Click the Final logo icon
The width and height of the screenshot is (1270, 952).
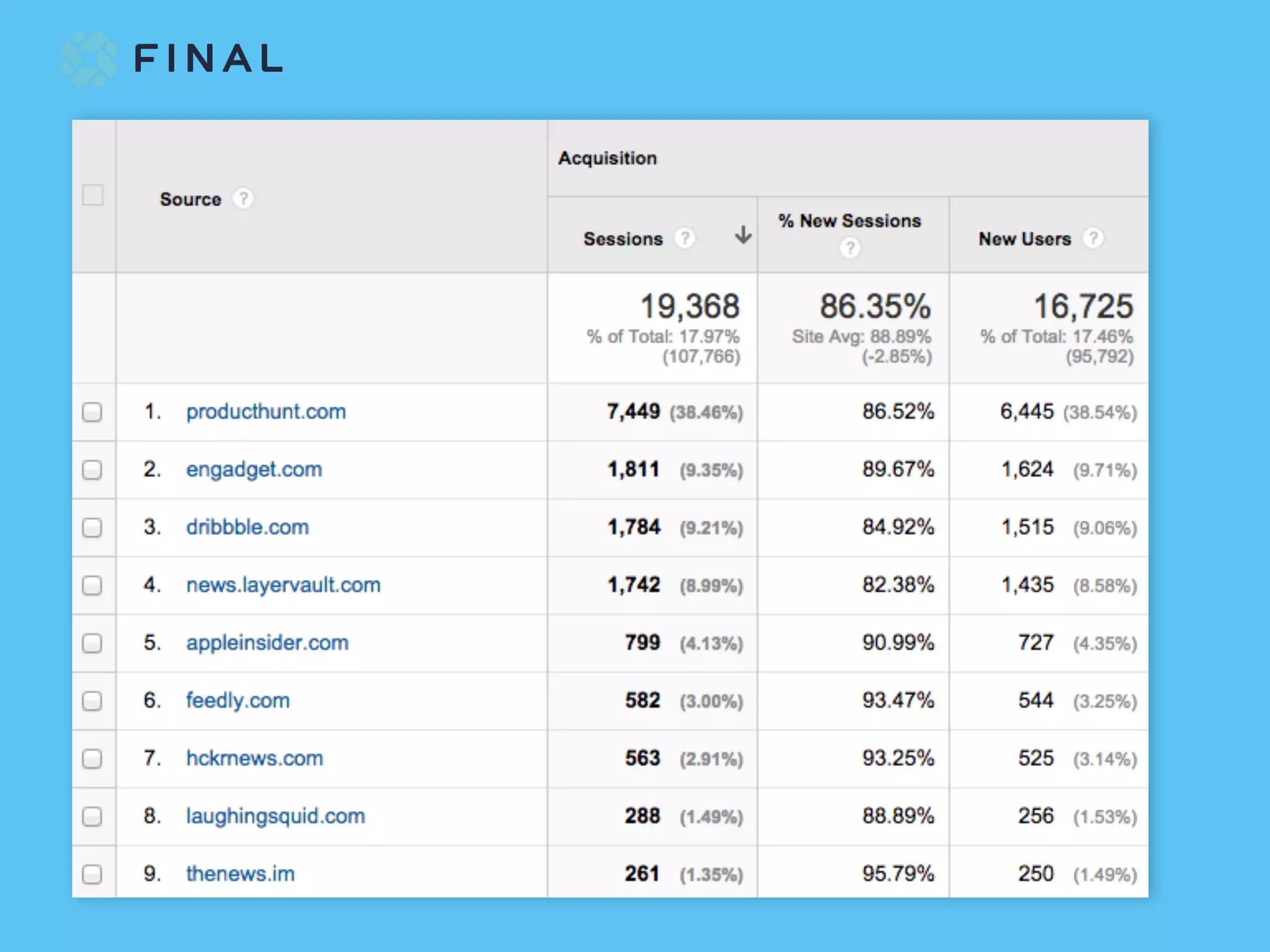89,59
